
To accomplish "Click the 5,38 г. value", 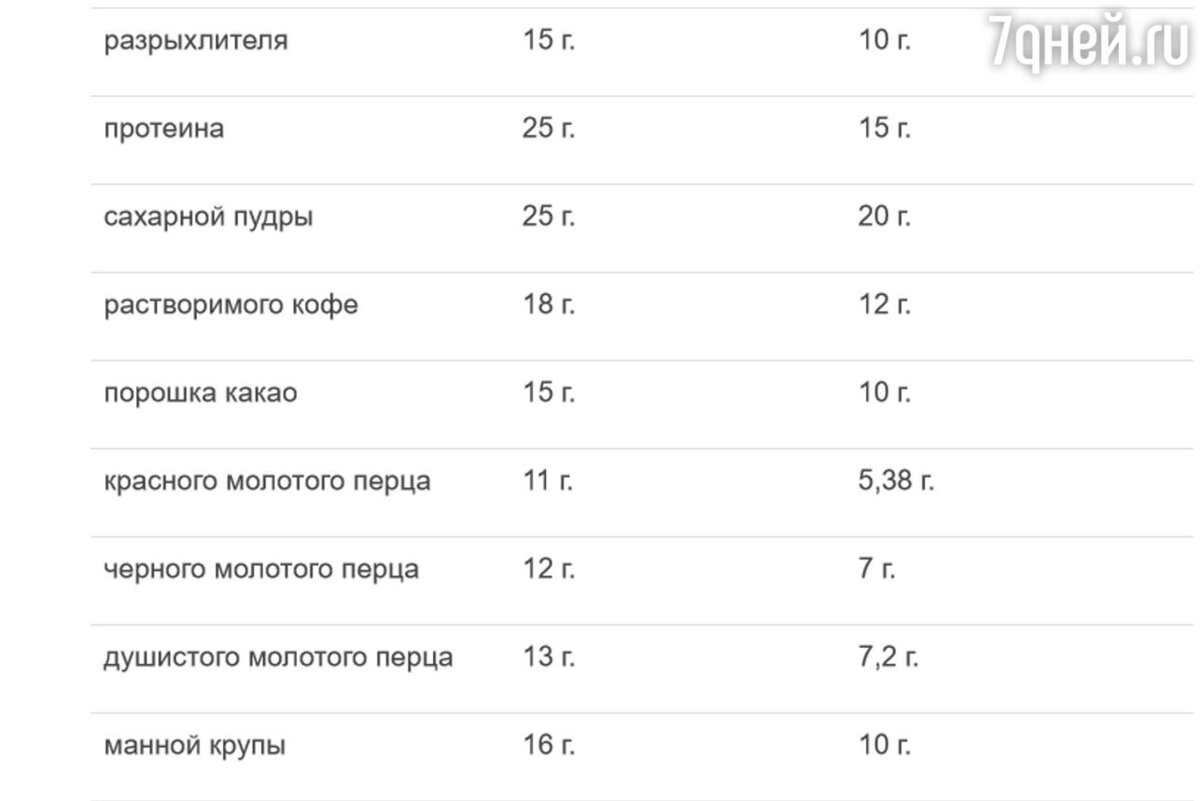I will point(896,482).
